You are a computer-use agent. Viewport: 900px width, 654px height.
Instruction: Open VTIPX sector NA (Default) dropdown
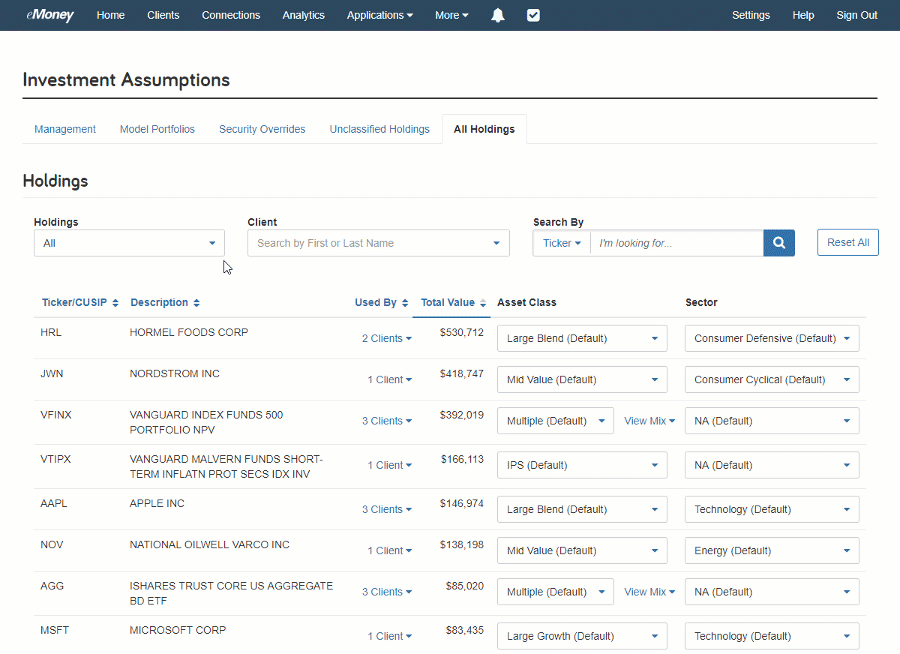click(772, 466)
